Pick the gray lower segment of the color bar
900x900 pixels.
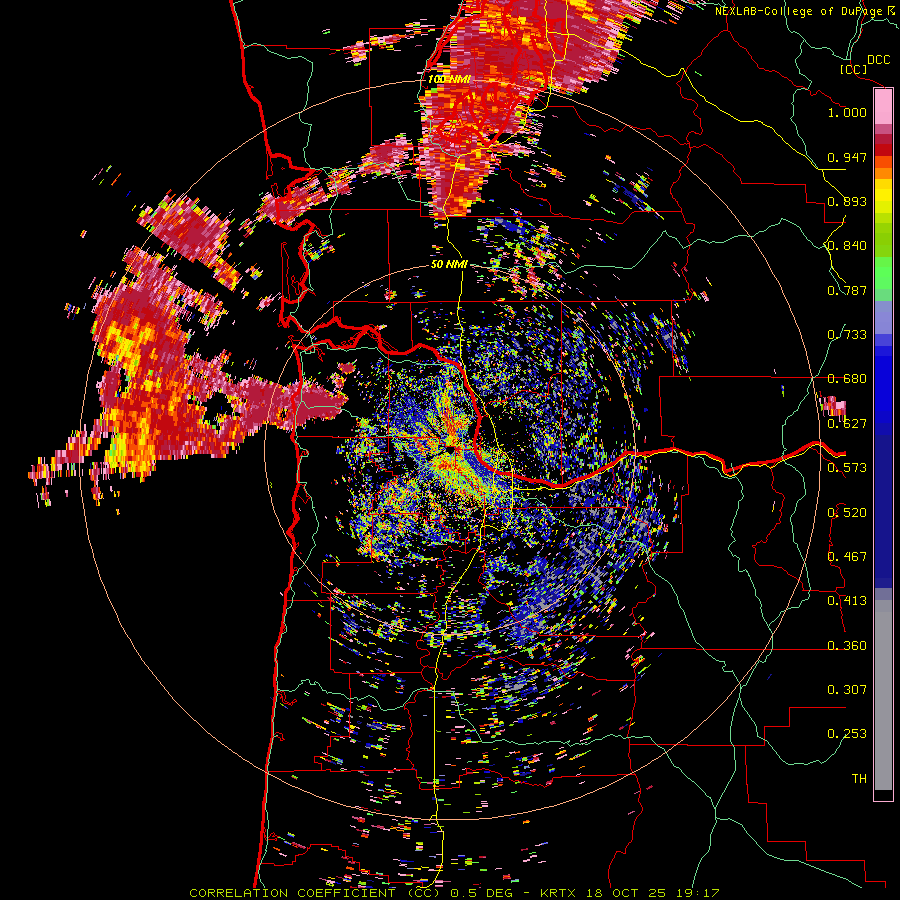(x=883, y=695)
